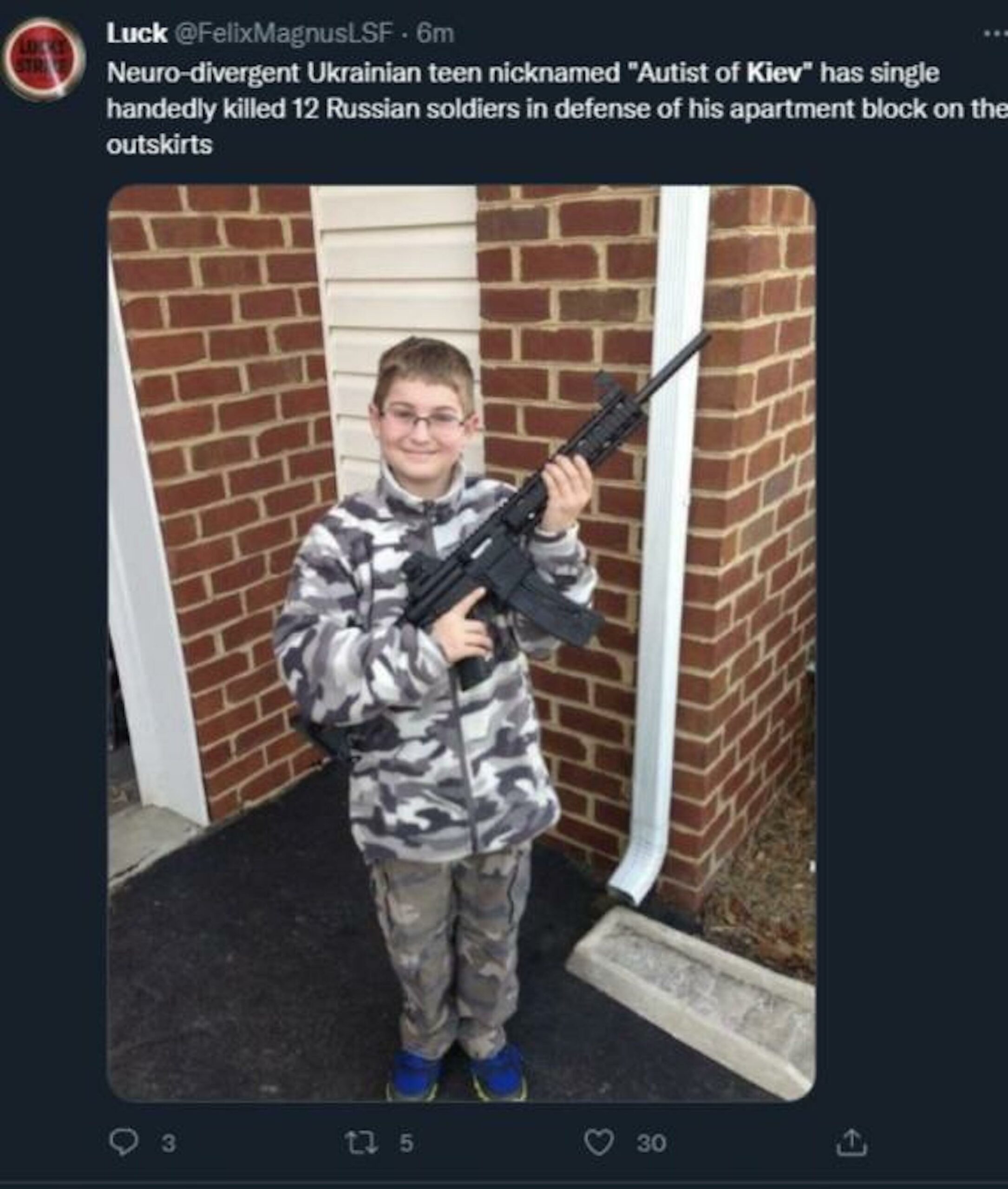Open the share icon for this tweet
Screen dimensions: 1008x1189
coord(852,1142)
